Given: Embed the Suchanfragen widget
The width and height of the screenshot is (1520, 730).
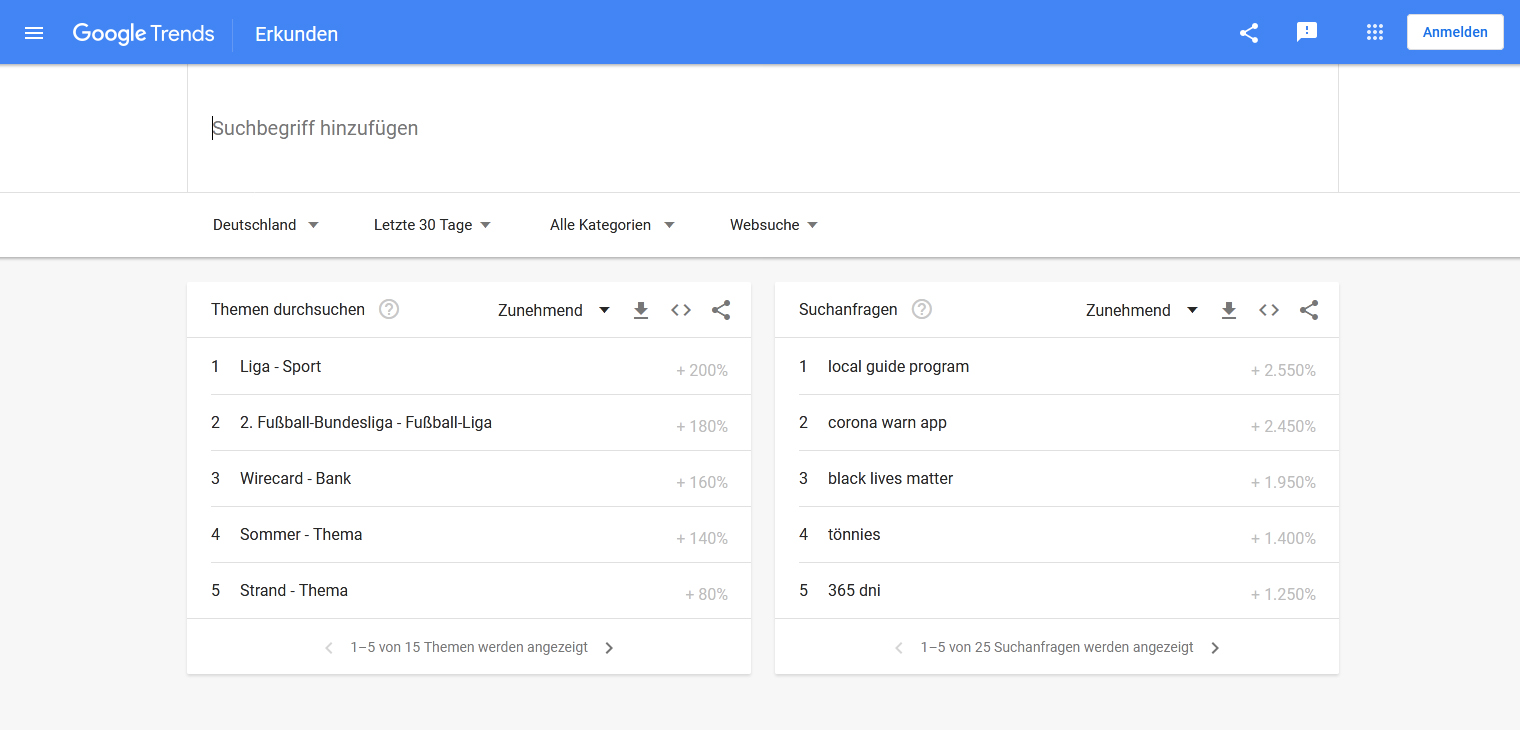Looking at the screenshot, I should coord(1269,310).
